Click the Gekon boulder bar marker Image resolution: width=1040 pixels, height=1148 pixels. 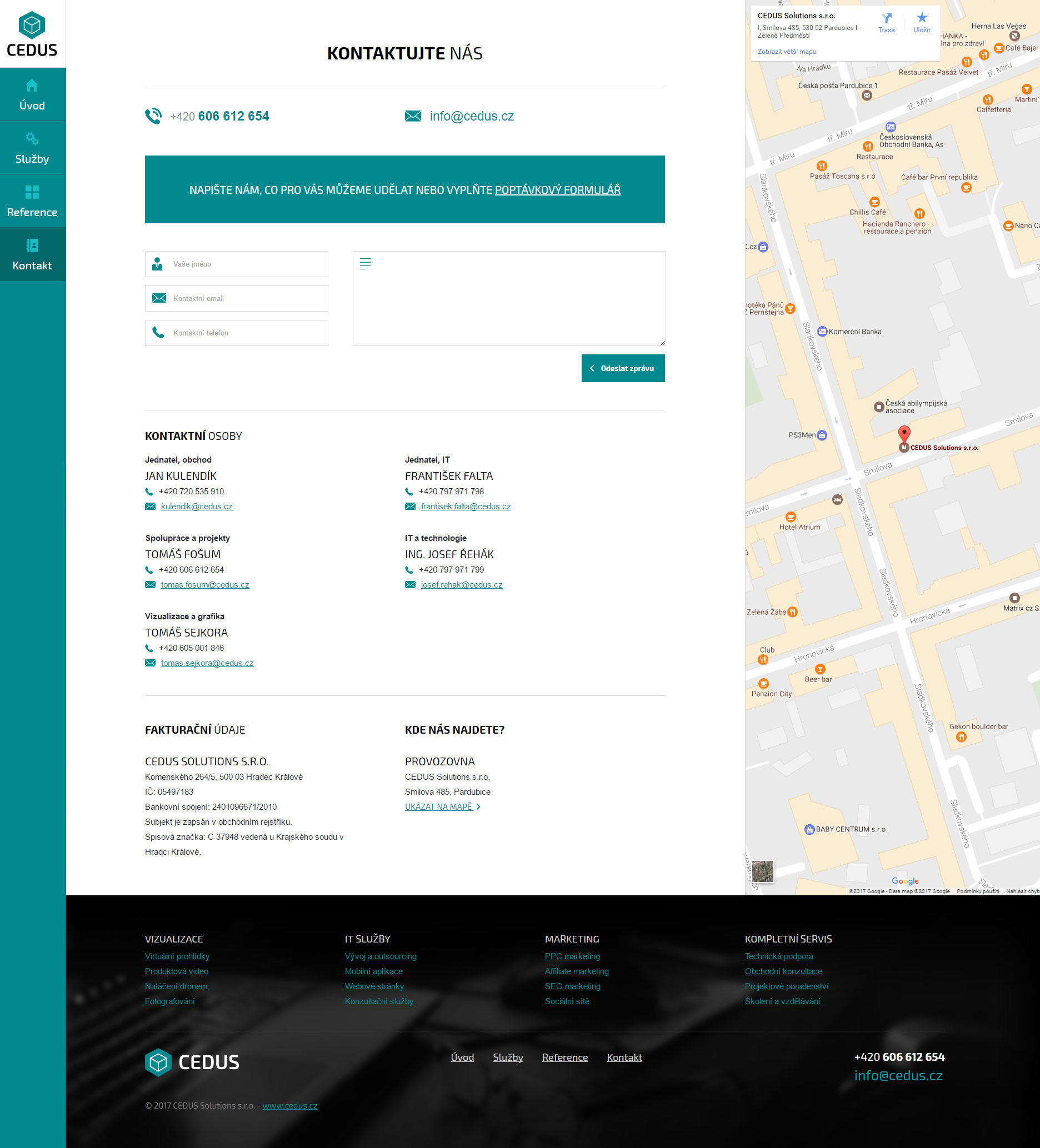[962, 738]
